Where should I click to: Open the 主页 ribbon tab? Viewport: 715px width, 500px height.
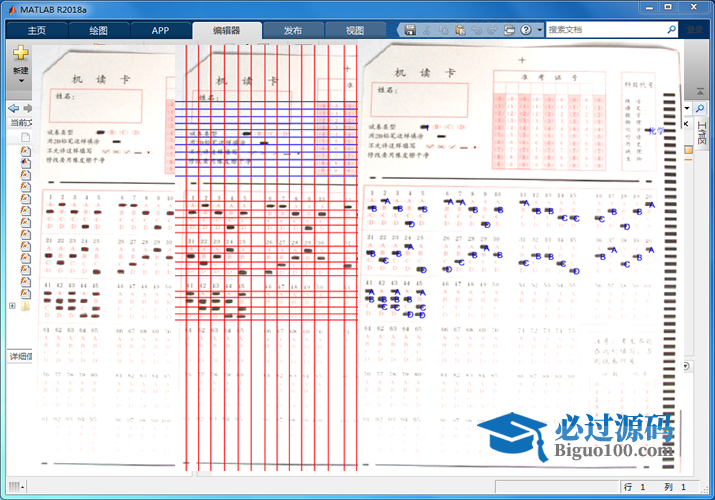(x=36, y=31)
